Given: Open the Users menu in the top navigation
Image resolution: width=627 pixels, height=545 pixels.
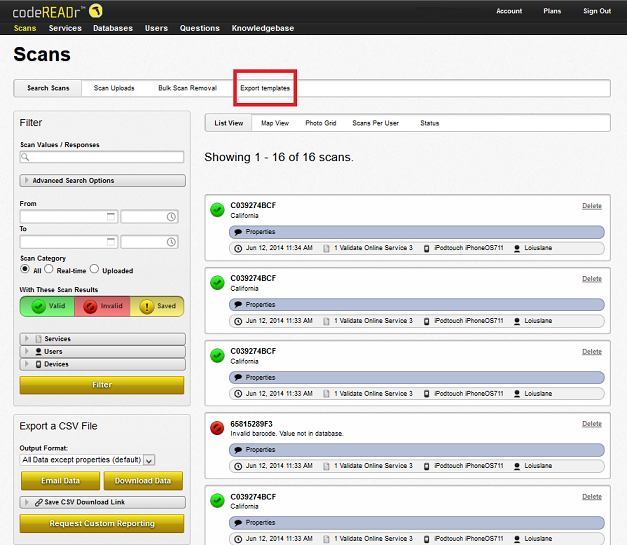Looking at the screenshot, I should (x=156, y=28).
